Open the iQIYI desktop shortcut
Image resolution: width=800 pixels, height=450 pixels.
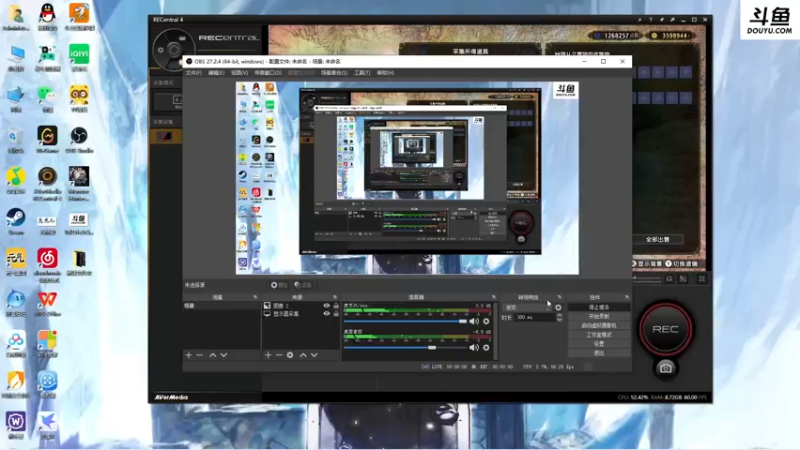79,58
